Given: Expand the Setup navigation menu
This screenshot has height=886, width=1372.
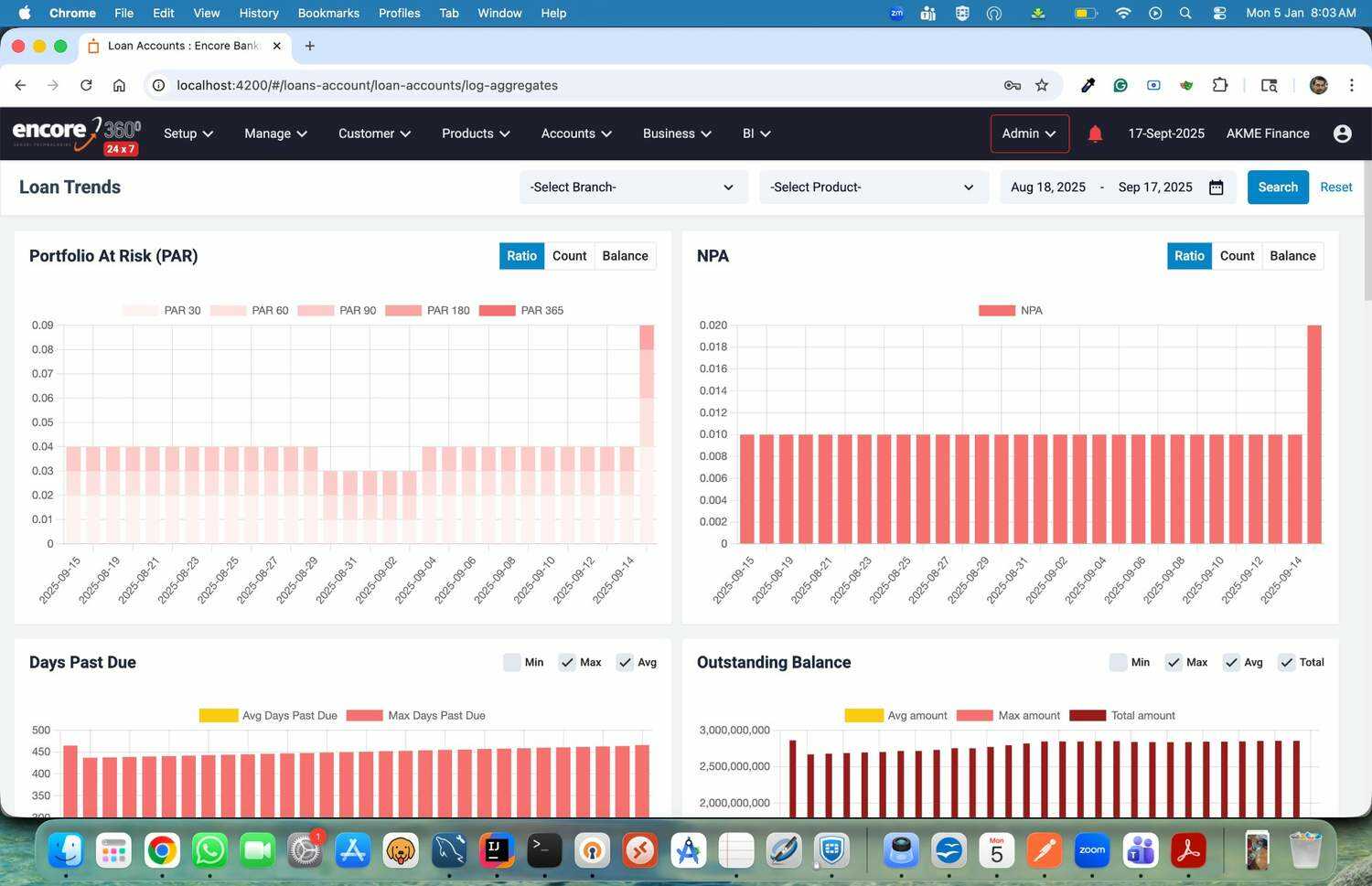Looking at the screenshot, I should (x=188, y=133).
